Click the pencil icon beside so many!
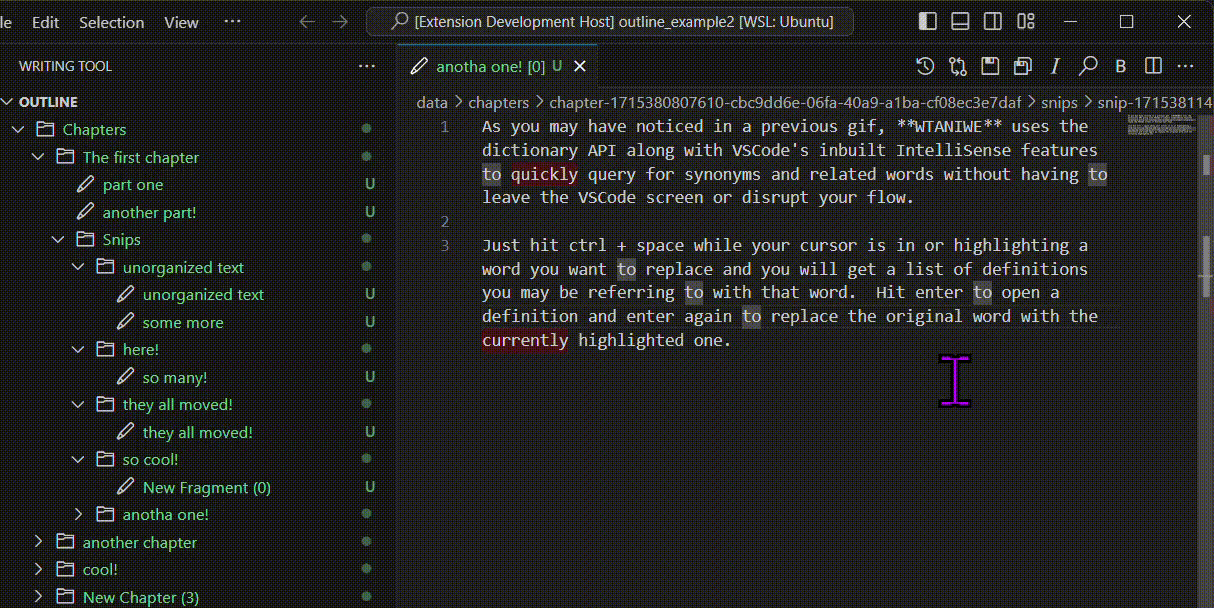 pyautogui.click(x=125, y=377)
